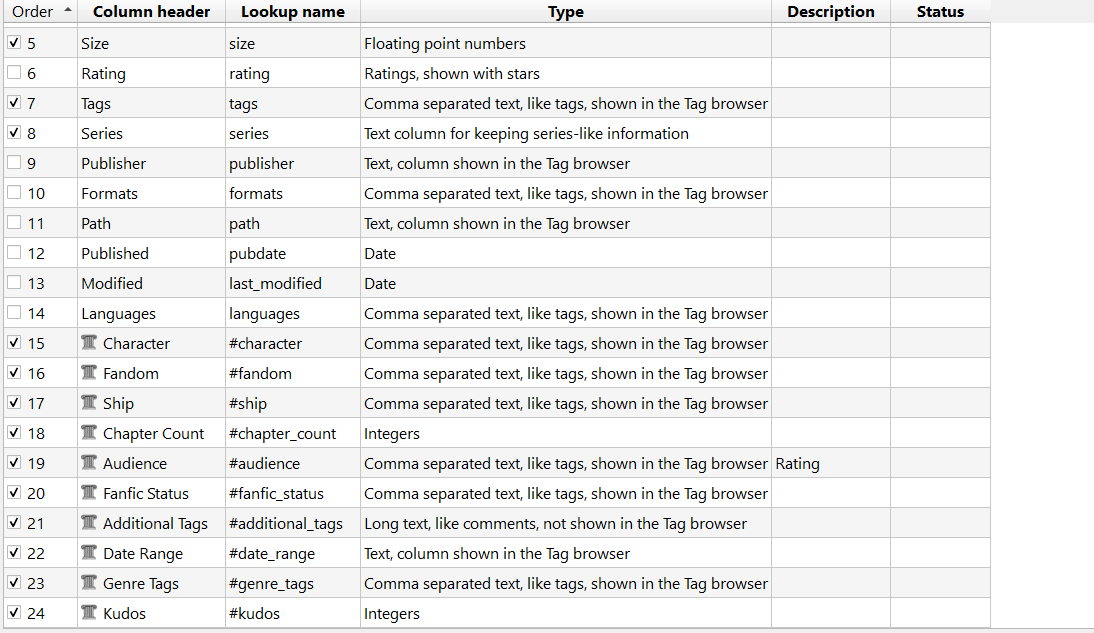This screenshot has width=1094, height=633.
Task: Select the #additional_tags lookup name cell
Action: click(286, 523)
